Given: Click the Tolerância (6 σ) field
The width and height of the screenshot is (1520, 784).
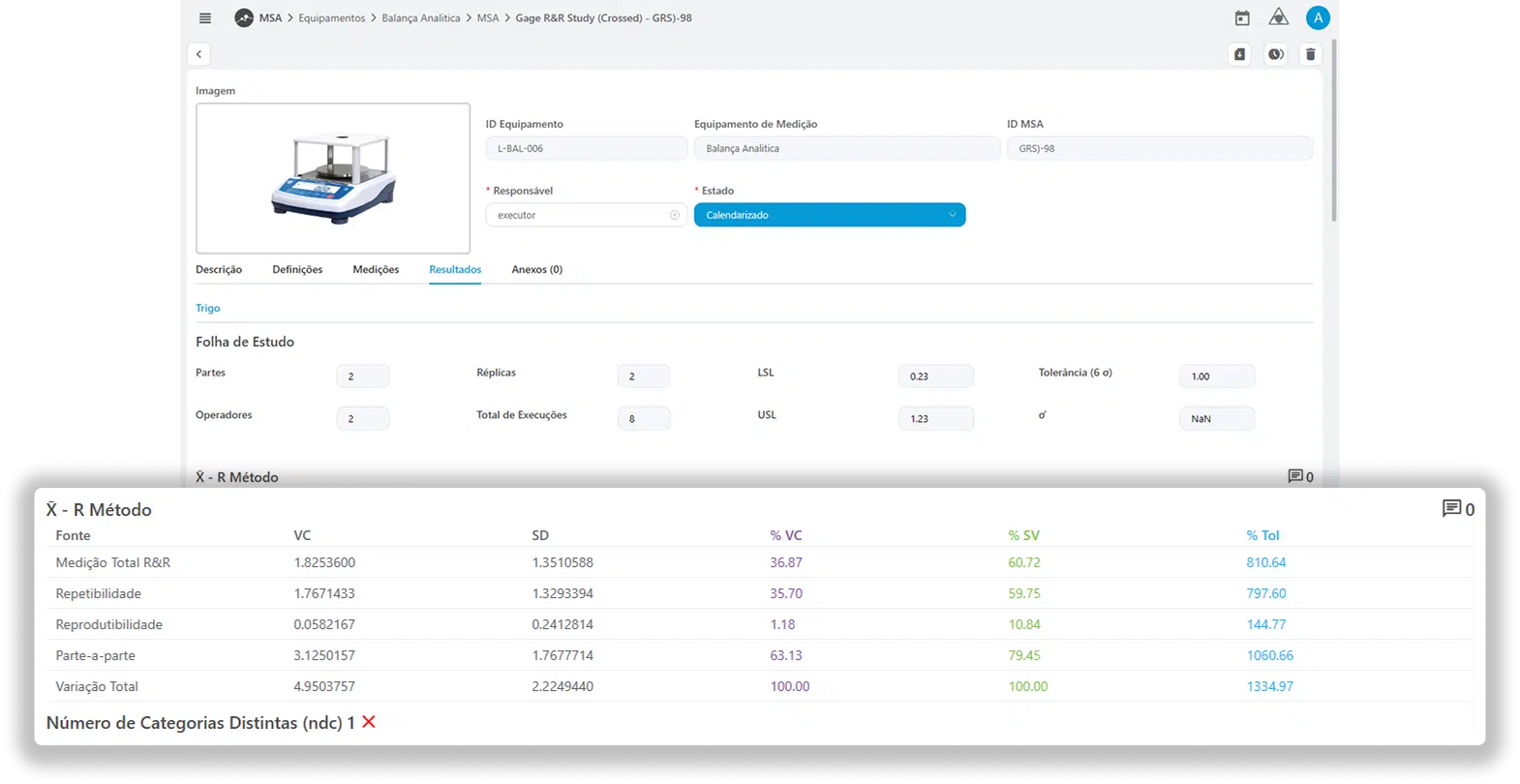Looking at the screenshot, I should 1217,377.
